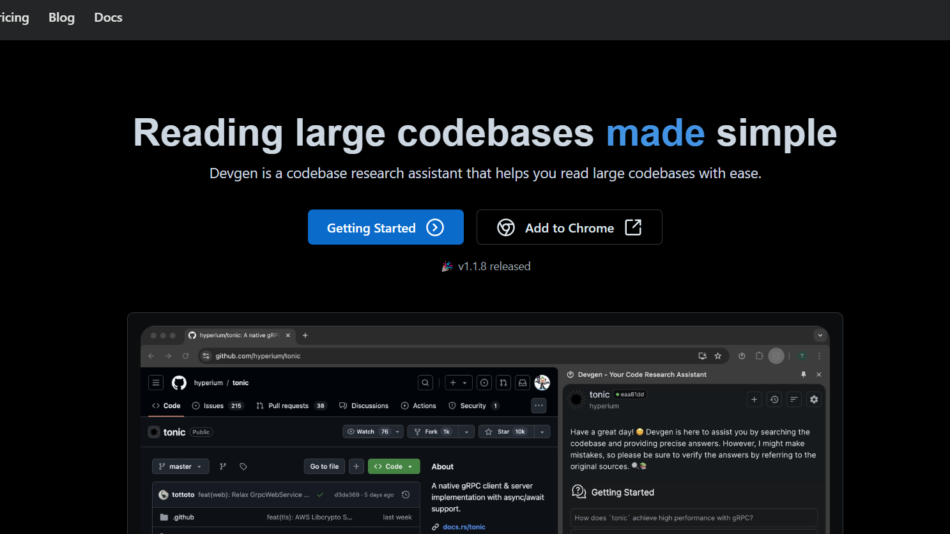Click the Devgen sort lines icon

coord(794,399)
